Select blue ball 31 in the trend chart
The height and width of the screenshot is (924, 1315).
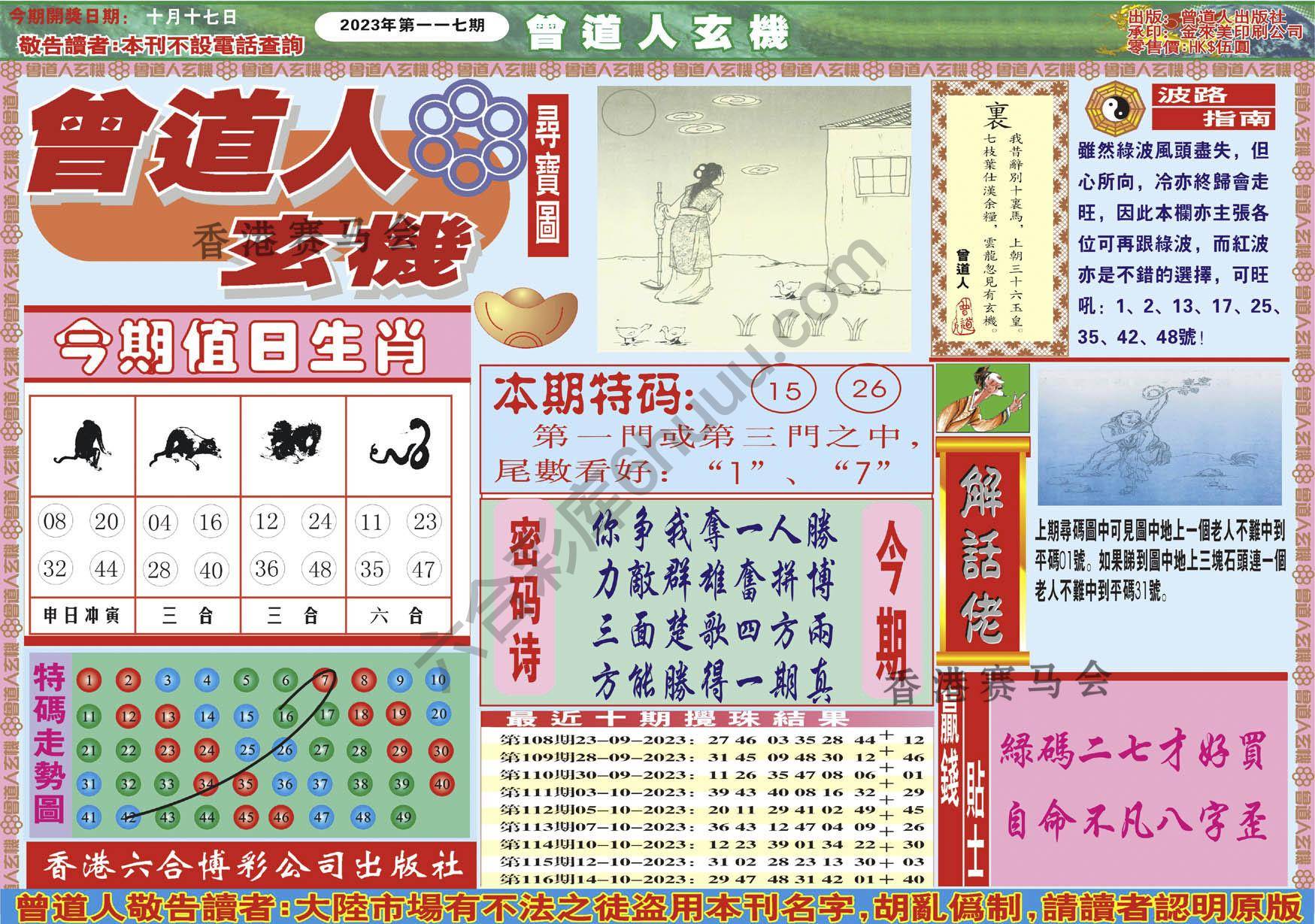[89, 784]
